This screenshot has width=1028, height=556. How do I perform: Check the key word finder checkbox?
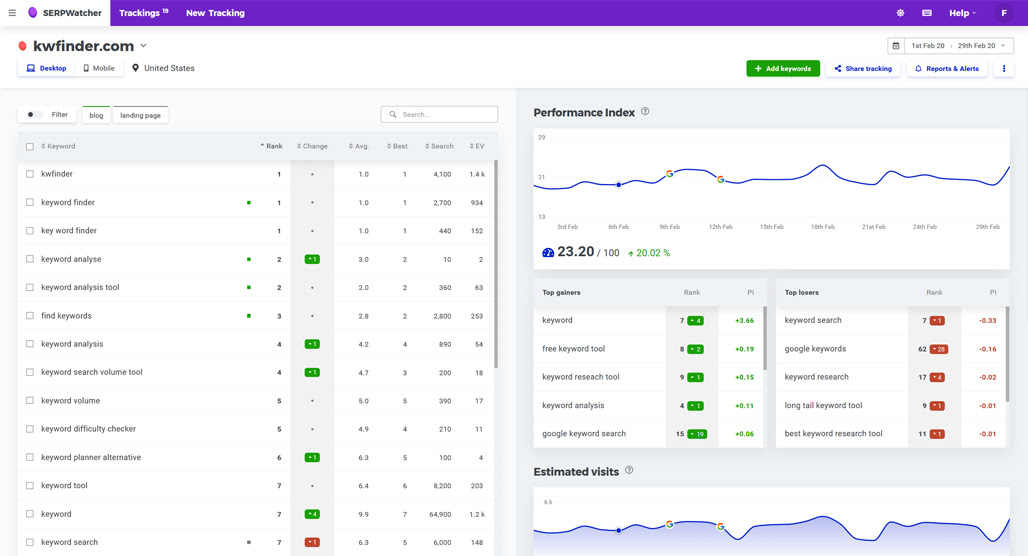coord(30,231)
